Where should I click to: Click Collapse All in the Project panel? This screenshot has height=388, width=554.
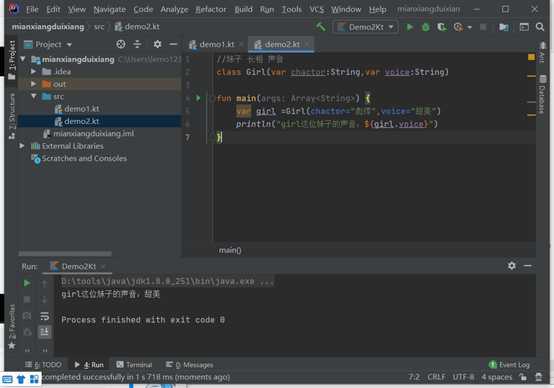click(x=137, y=44)
